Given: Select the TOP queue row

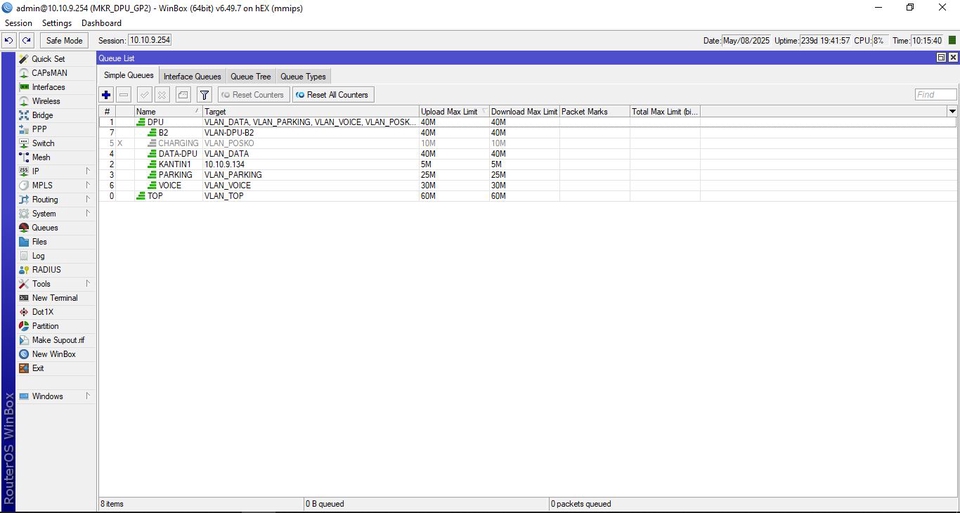Looking at the screenshot, I should point(527,196).
